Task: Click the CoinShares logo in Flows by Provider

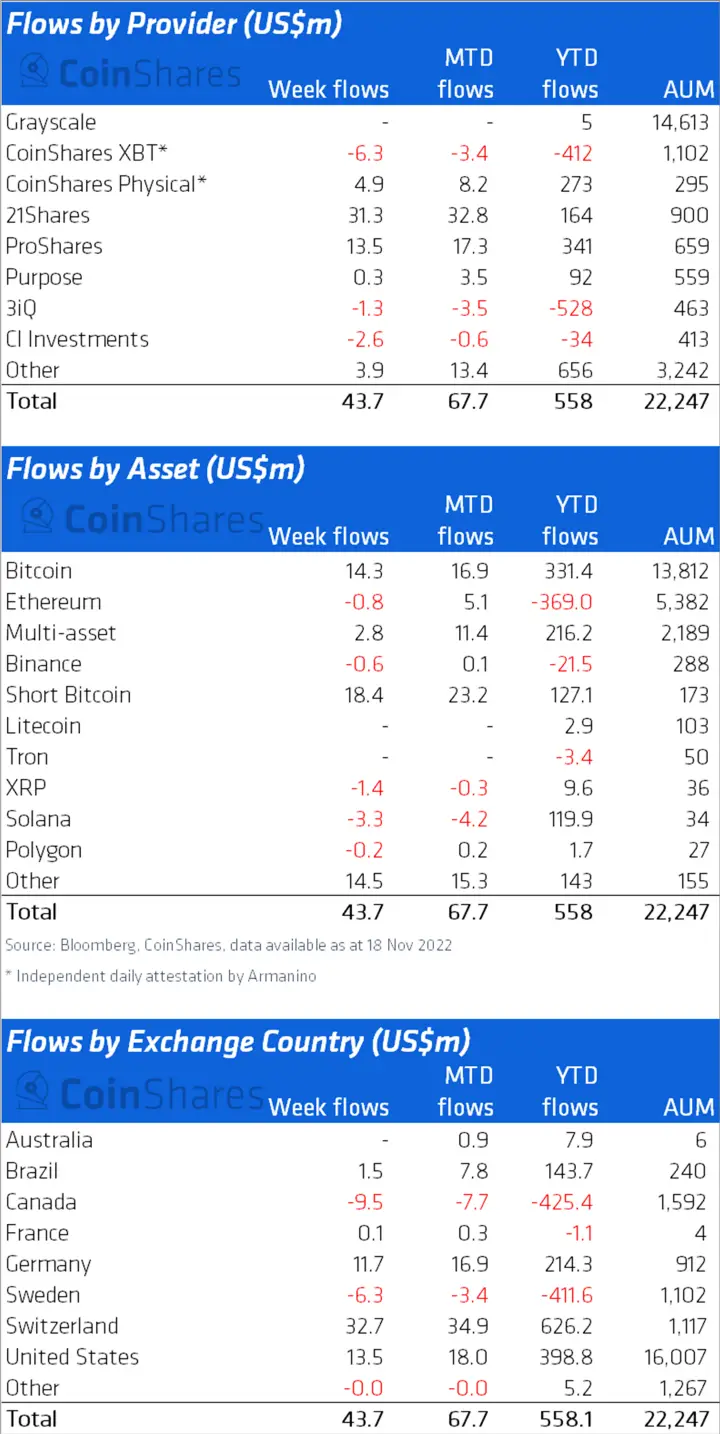Action: (x=131, y=72)
